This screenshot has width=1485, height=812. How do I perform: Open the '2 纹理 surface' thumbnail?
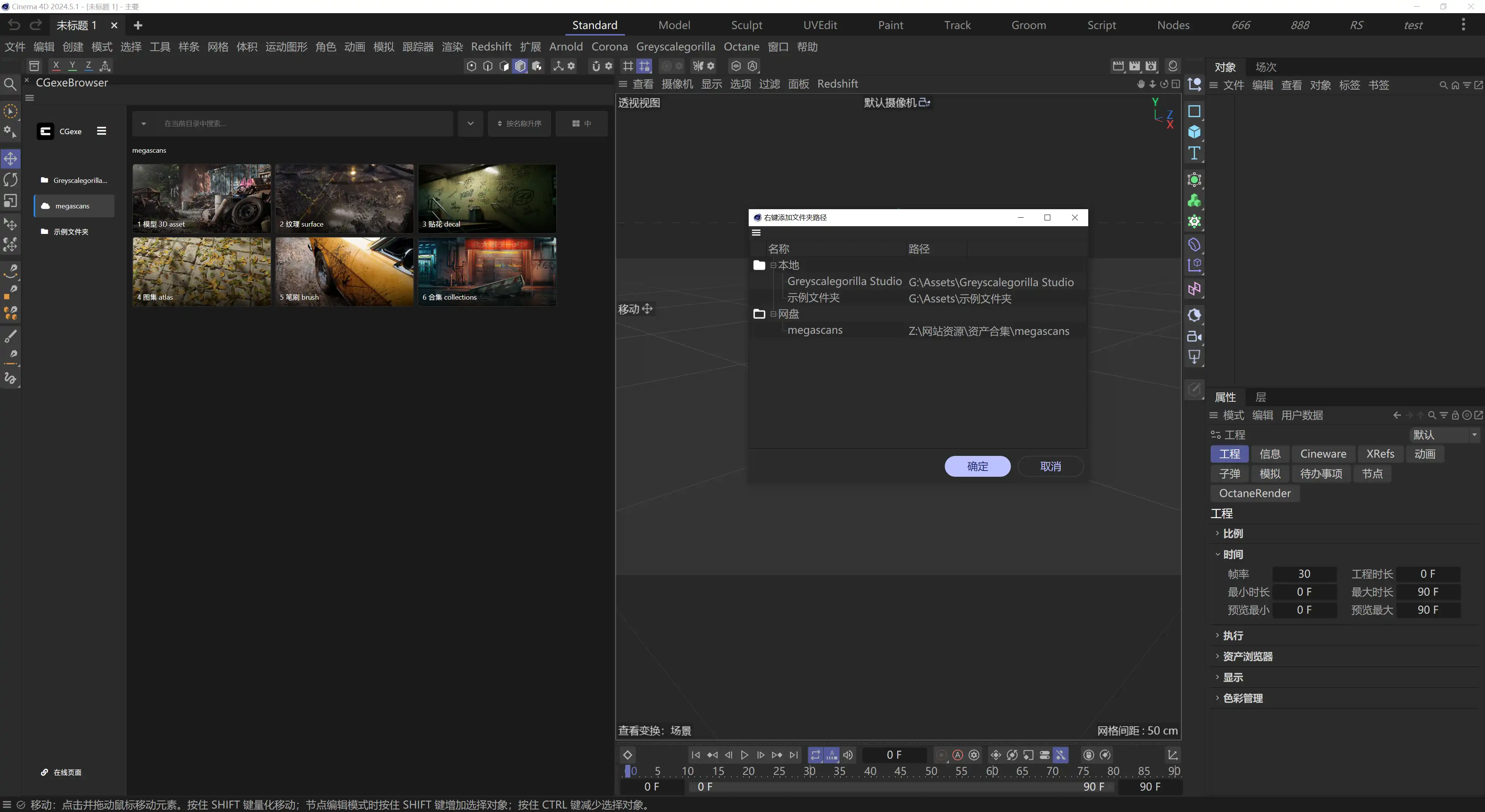(344, 198)
